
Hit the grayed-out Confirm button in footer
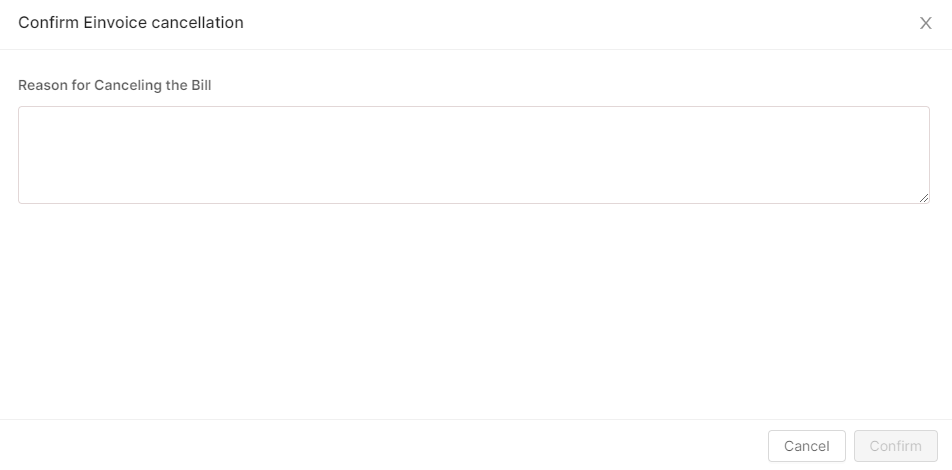(895, 446)
